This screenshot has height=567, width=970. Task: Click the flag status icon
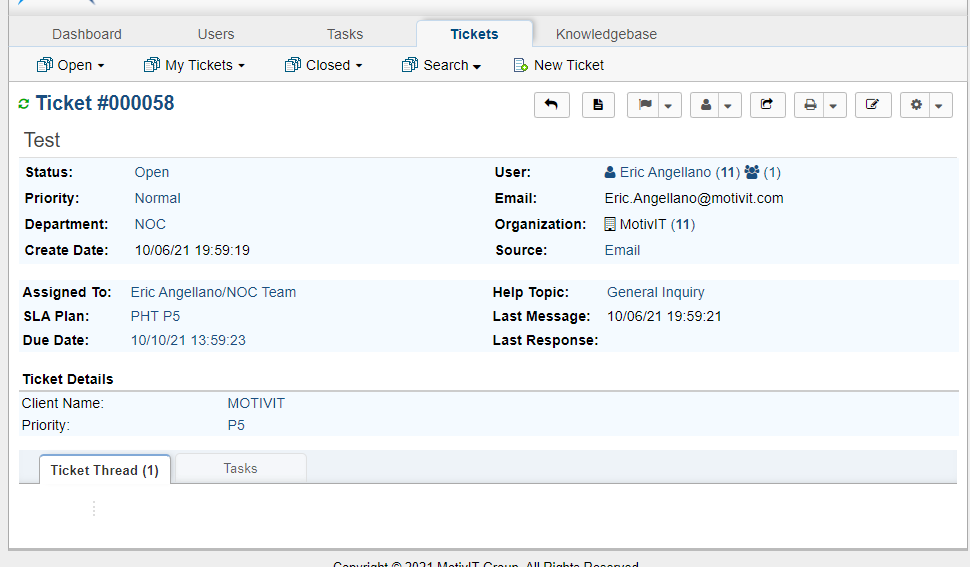(x=645, y=105)
